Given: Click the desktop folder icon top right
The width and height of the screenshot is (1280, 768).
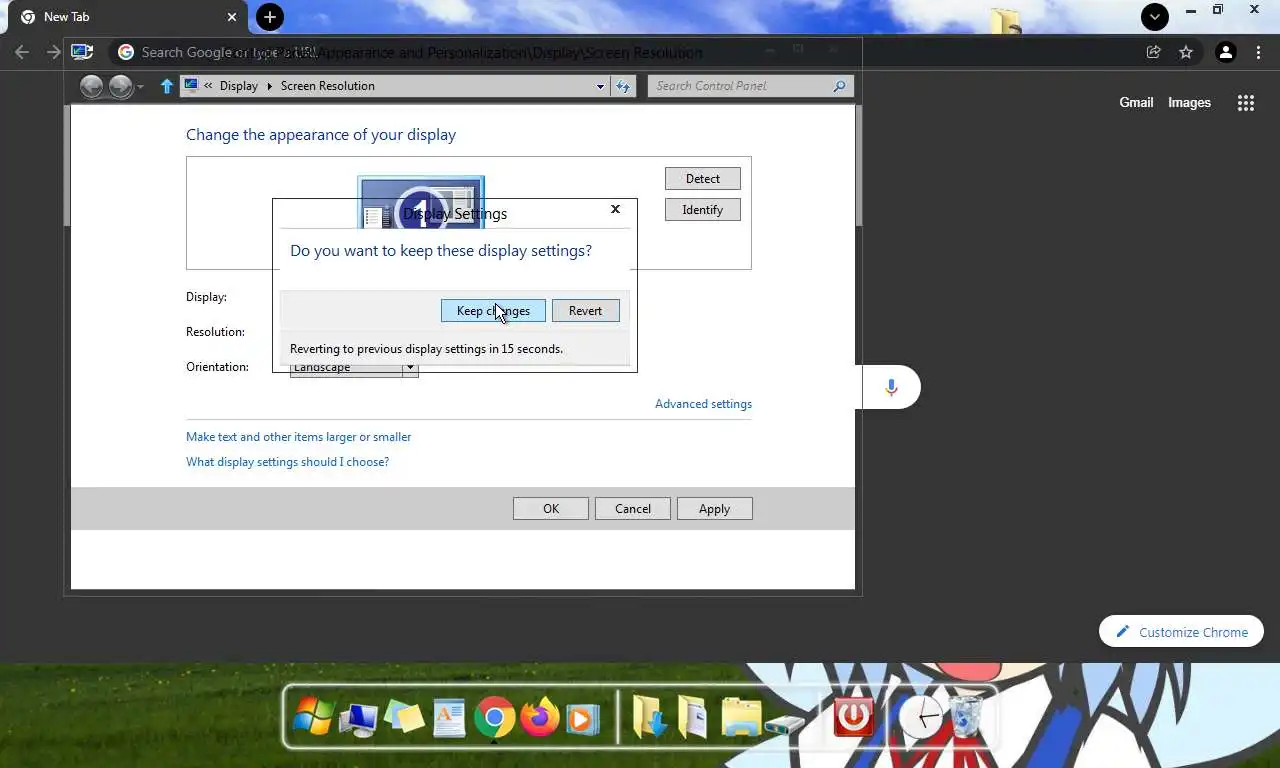Looking at the screenshot, I should [1006, 20].
